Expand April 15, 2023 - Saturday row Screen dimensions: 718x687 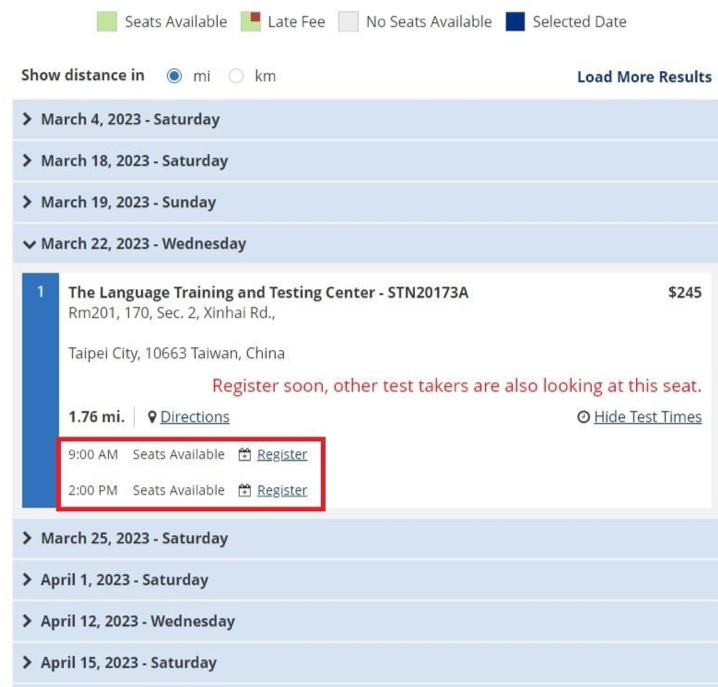(365, 663)
